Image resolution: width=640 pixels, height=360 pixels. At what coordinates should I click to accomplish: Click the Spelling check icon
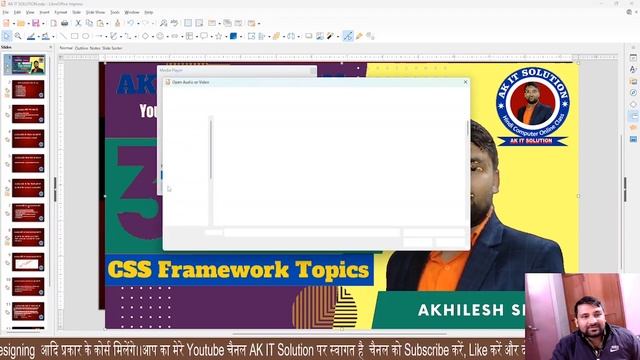(174, 23)
